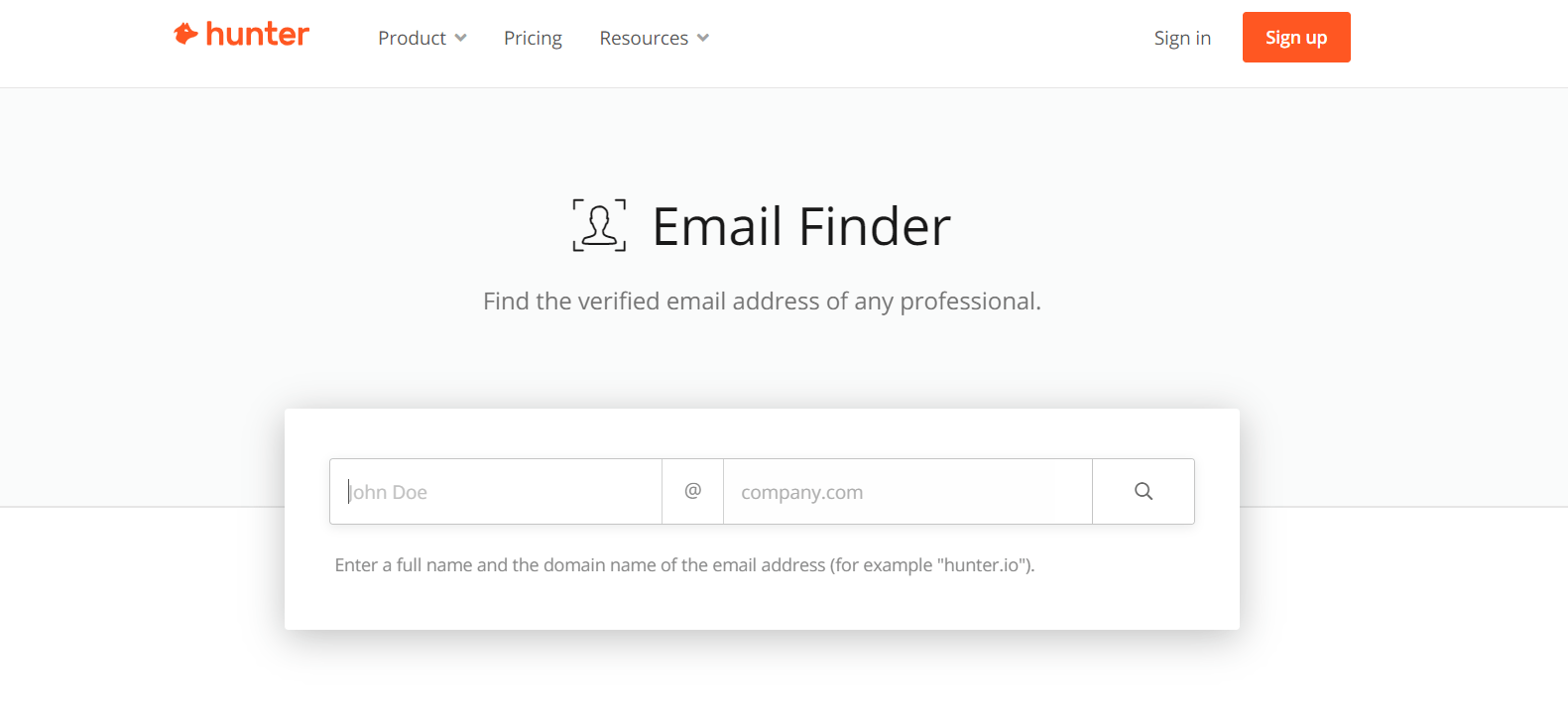Click the Email Finder heading
This screenshot has height=728, width=1568.
801,226
